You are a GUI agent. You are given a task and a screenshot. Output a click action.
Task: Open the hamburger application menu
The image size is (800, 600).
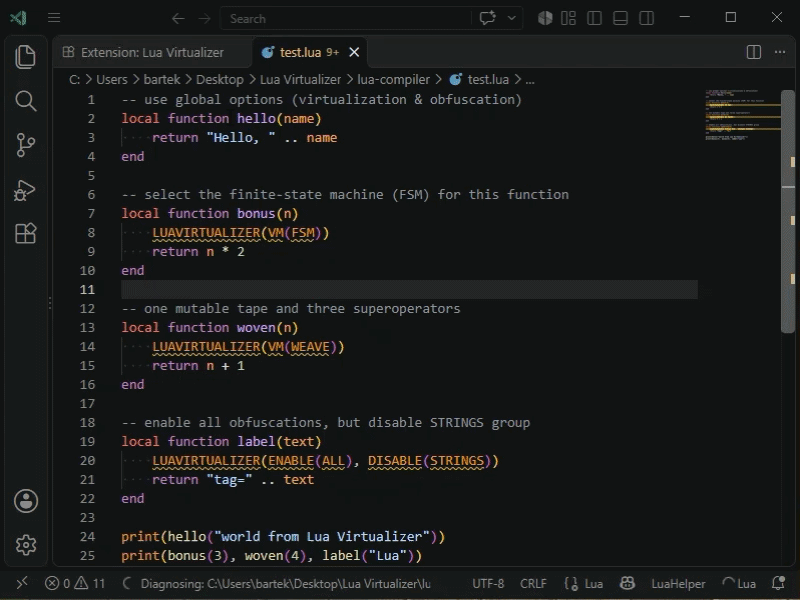(x=54, y=18)
